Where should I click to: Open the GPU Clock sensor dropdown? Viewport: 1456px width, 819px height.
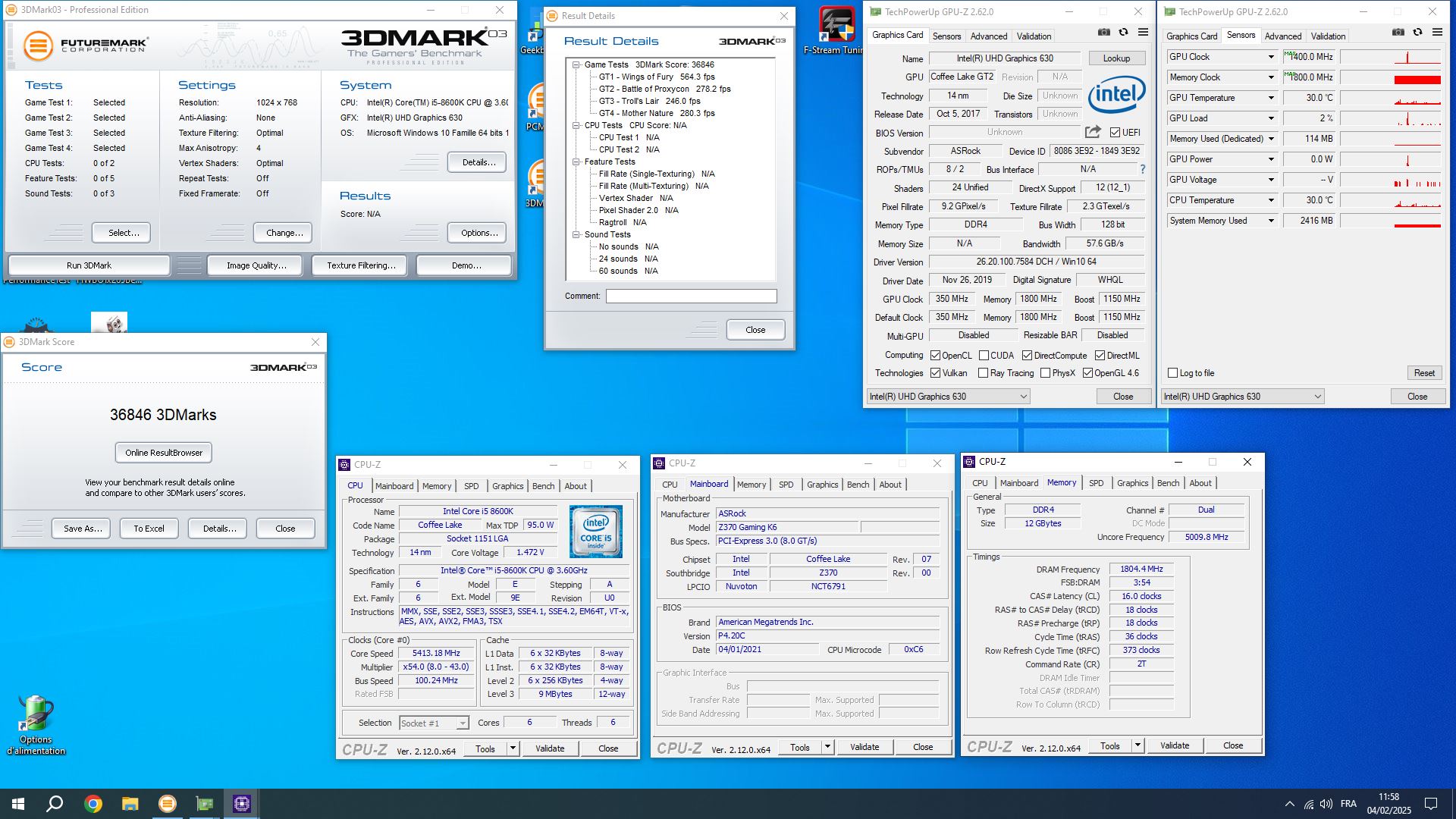point(1272,57)
